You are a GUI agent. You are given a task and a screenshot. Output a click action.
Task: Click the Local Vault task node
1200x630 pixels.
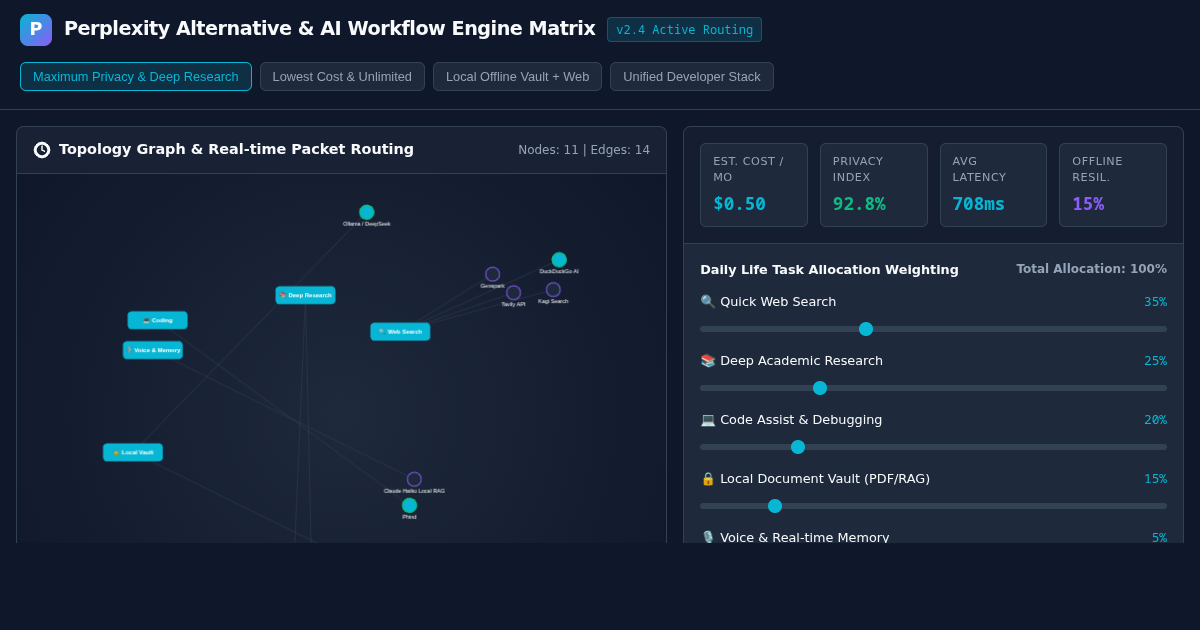point(133,452)
